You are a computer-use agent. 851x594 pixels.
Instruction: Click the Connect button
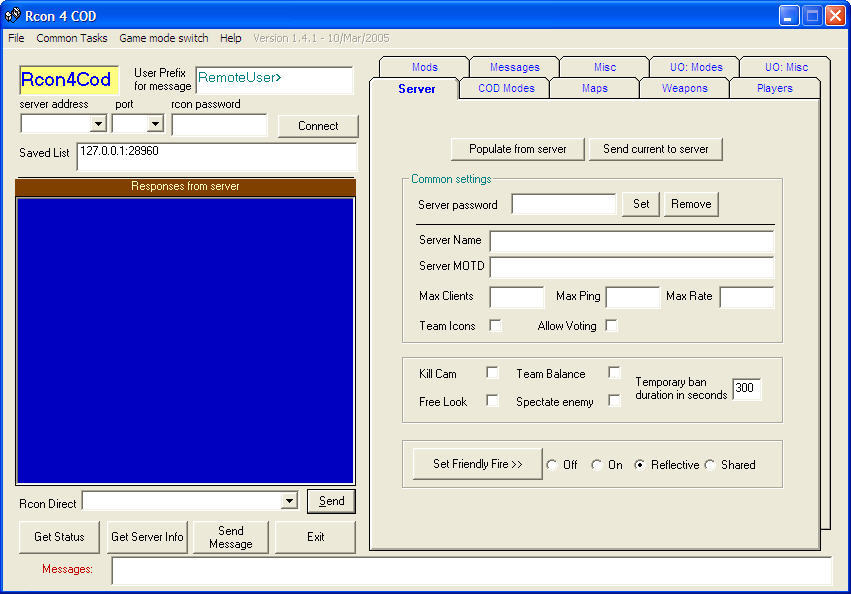[x=318, y=126]
